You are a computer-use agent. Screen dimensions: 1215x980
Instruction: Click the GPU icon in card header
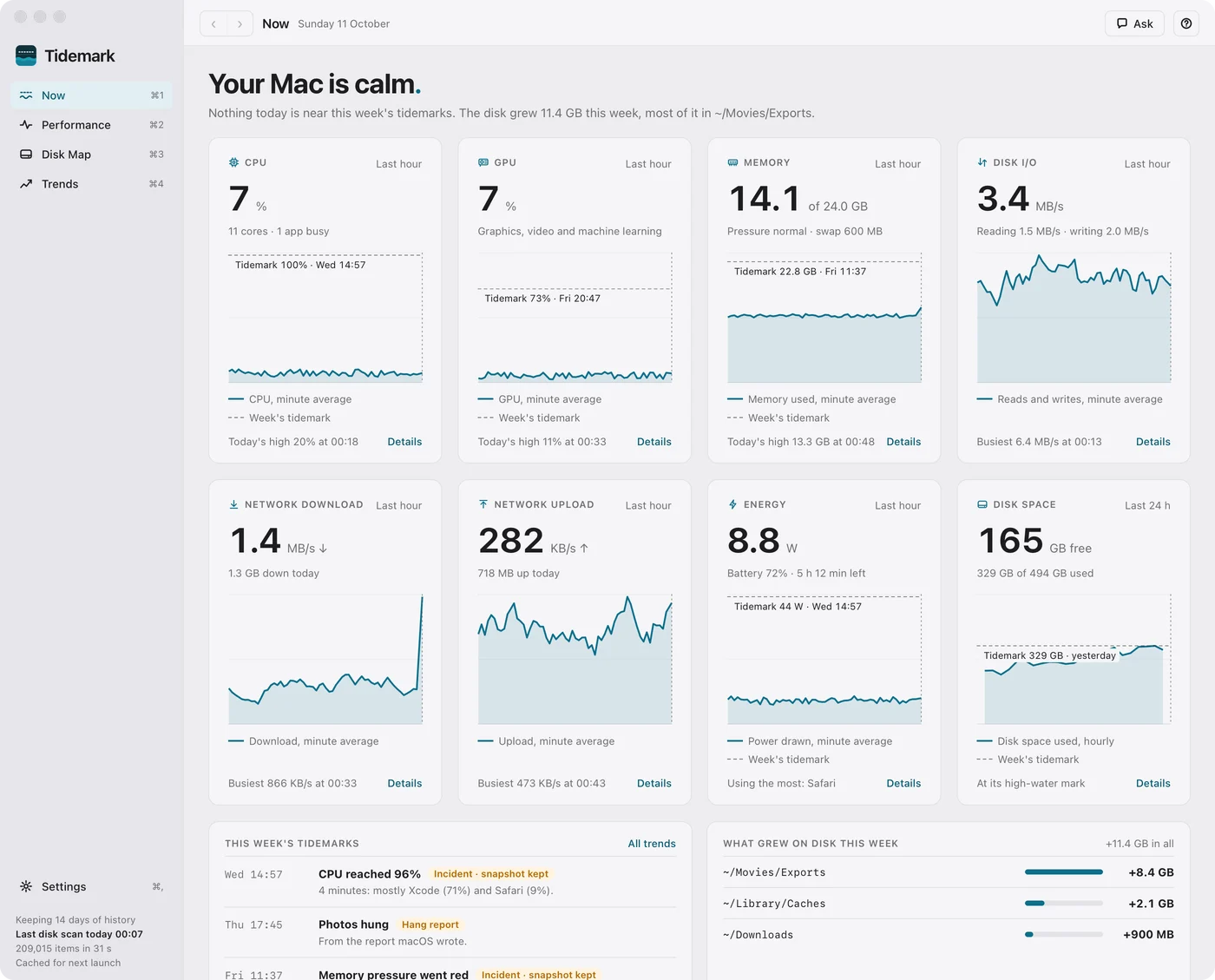(x=483, y=162)
